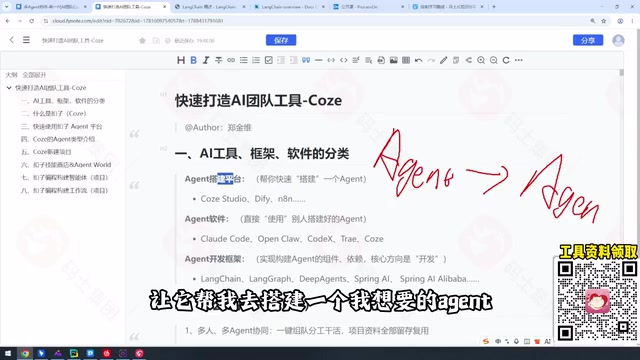Insert a table from the toolbar

point(406,60)
